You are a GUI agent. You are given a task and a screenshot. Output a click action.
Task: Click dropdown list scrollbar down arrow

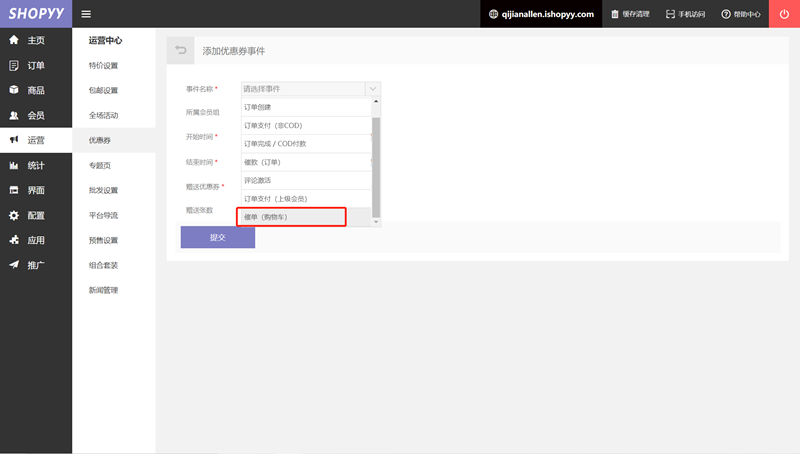[x=376, y=222]
